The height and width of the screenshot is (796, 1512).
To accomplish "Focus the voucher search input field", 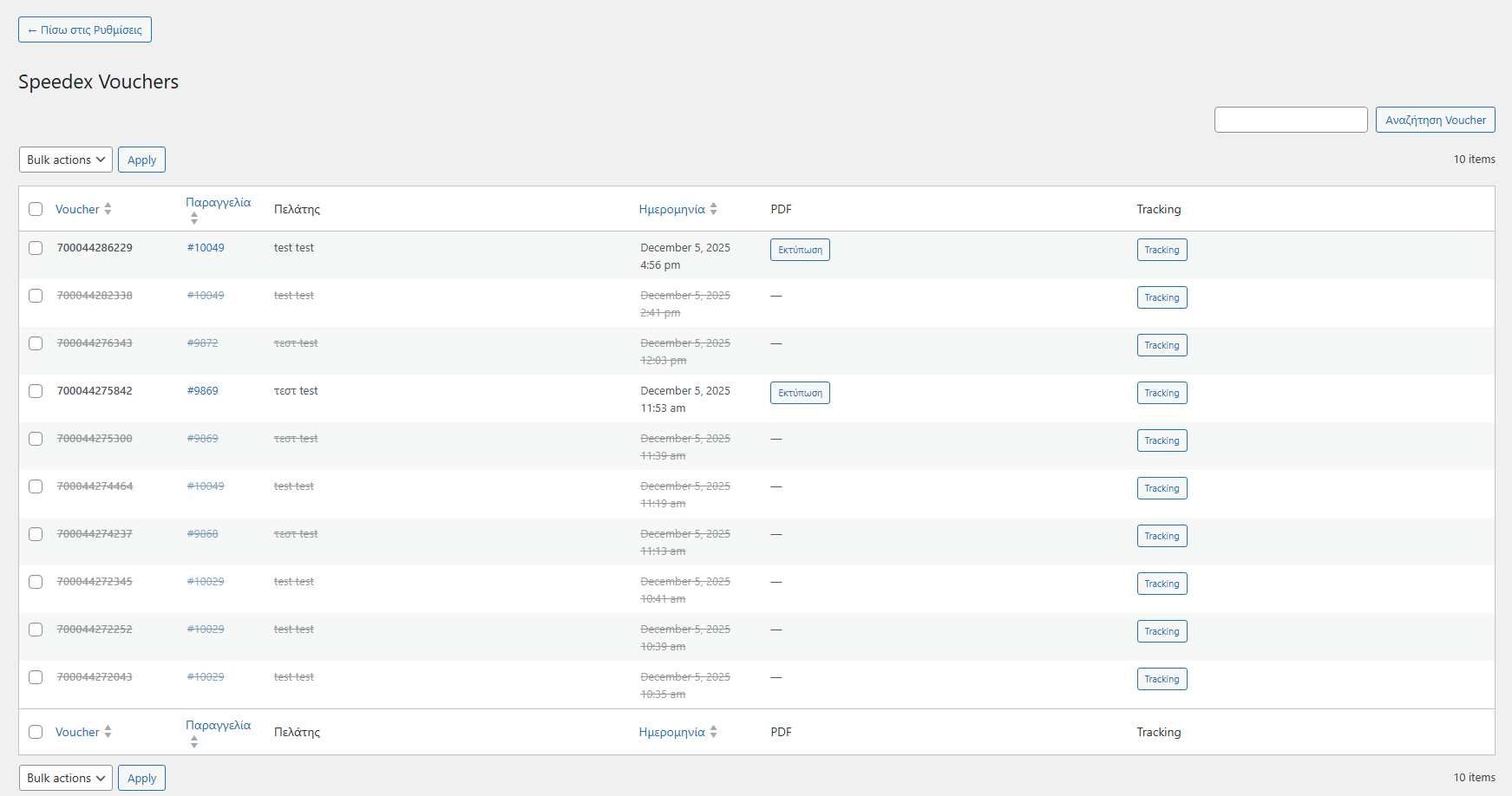I will (1291, 120).
